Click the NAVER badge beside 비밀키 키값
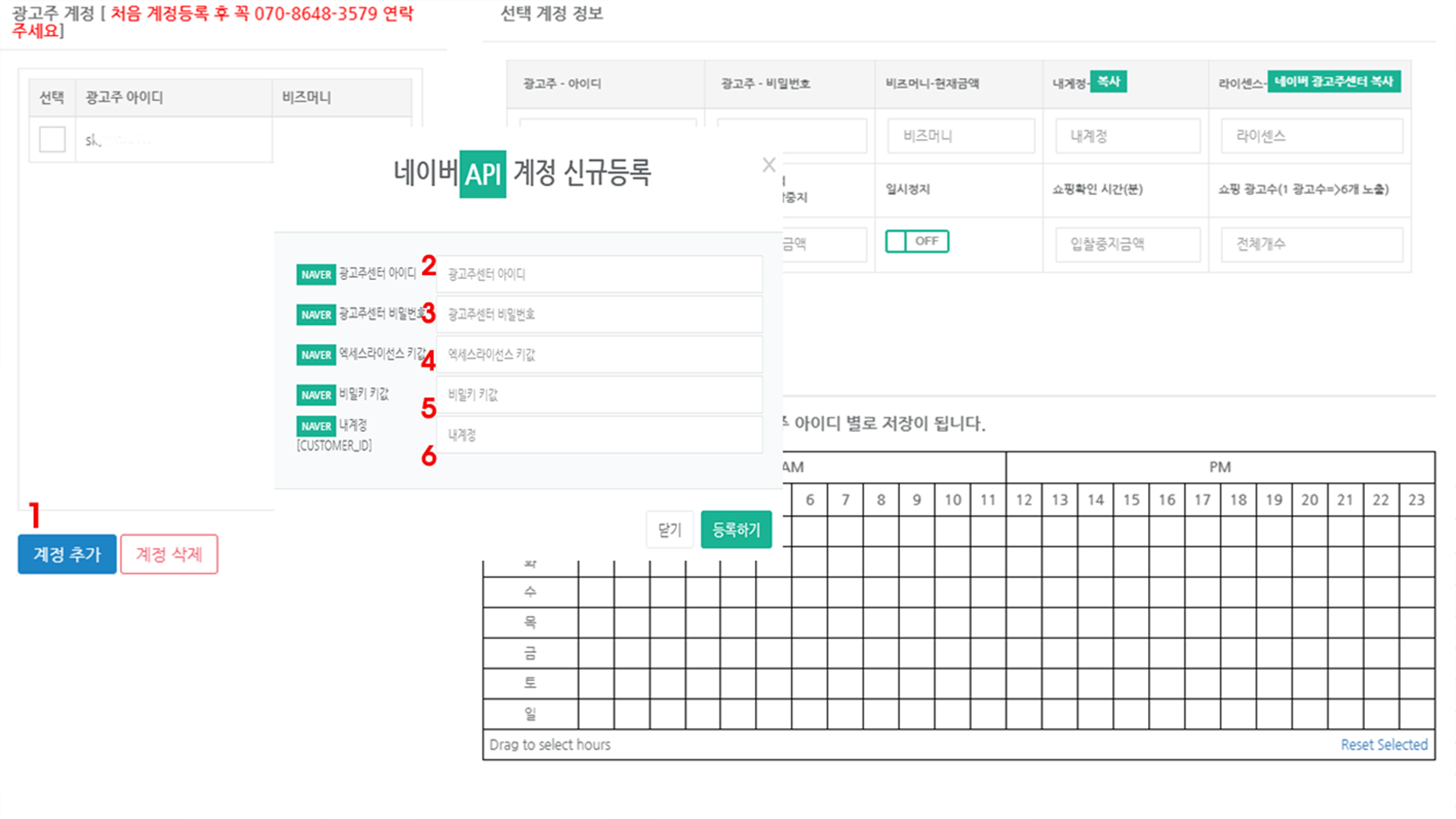This screenshot has width=1456, height=819. (316, 395)
